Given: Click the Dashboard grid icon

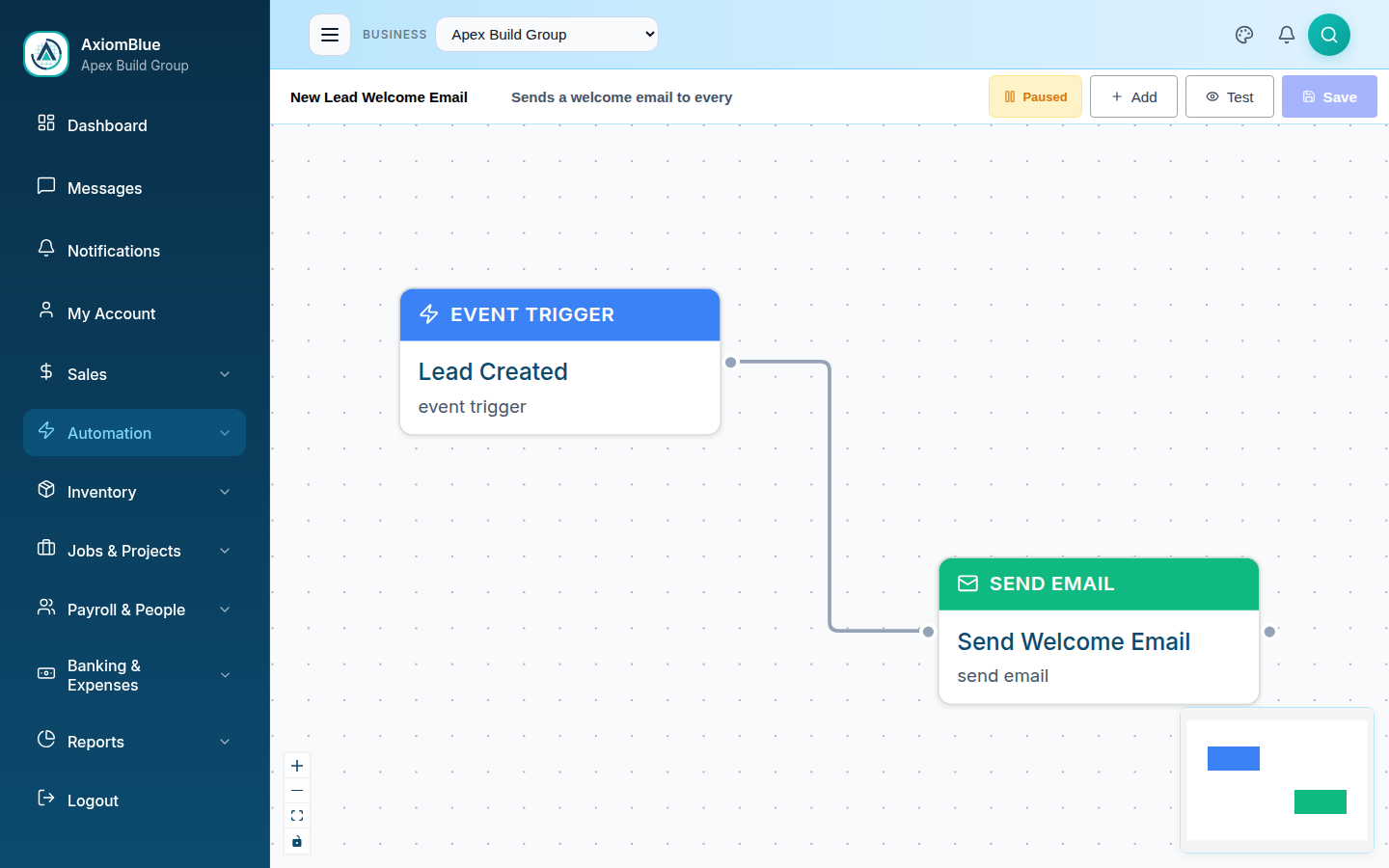Looking at the screenshot, I should [x=46, y=122].
